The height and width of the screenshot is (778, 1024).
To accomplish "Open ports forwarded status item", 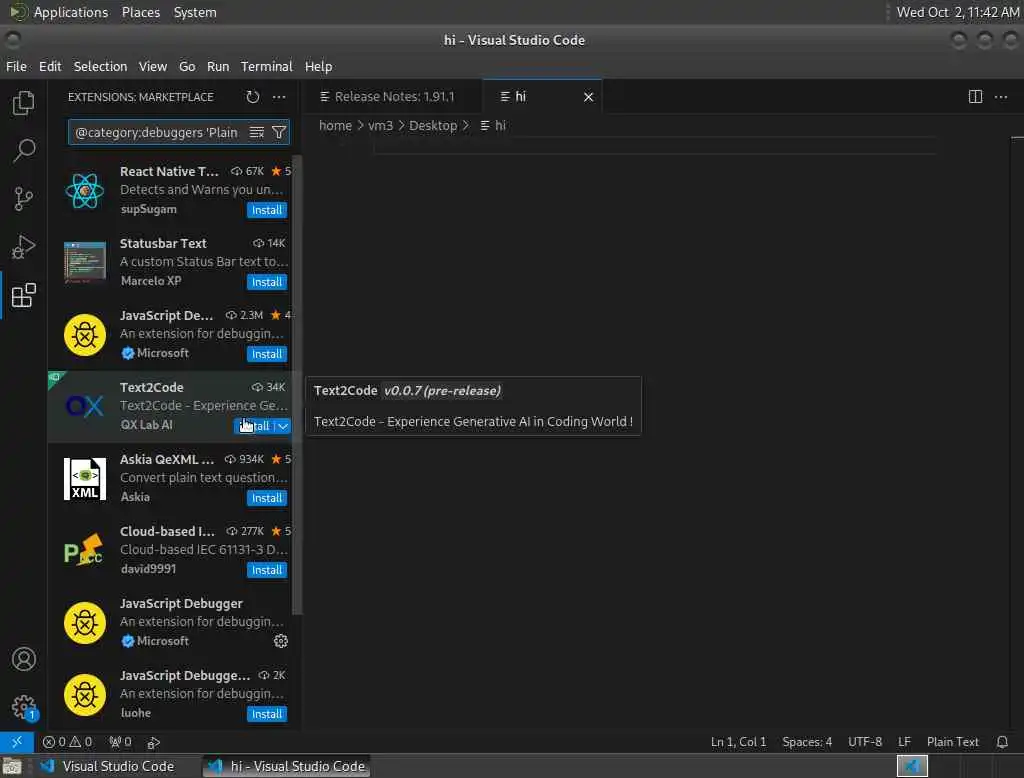I will [x=120, y=742].
